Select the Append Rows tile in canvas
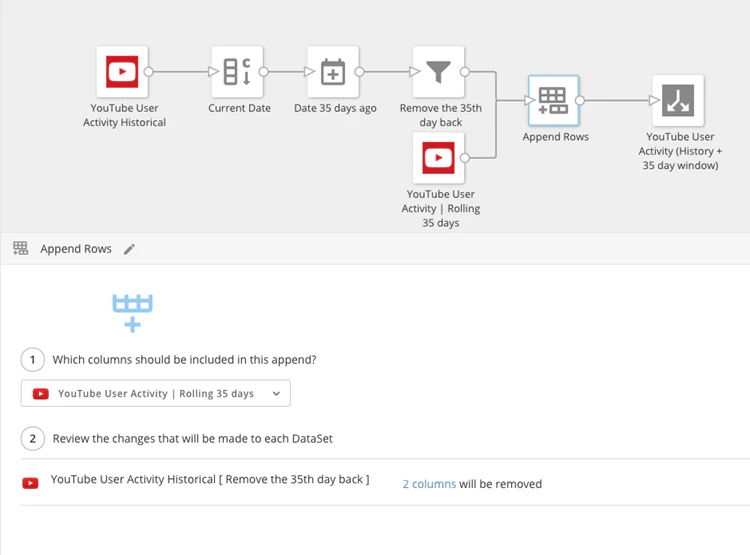The width and height of the screenshot is (750, 555). pos(553,100)
